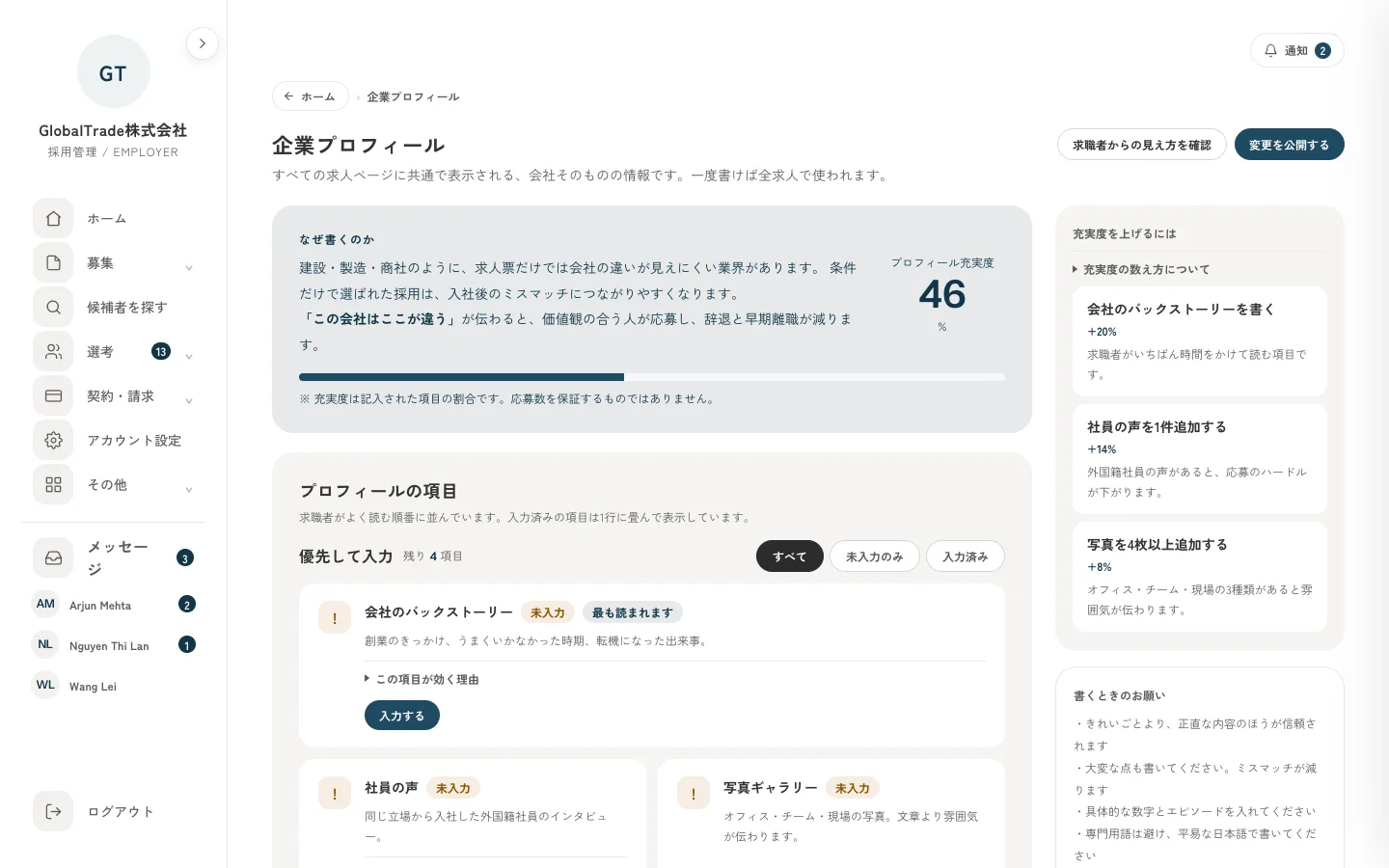The width and height of the screenshot is (1389, 868).
Task: Click the 選考 people icon
Action: point(53,352)
